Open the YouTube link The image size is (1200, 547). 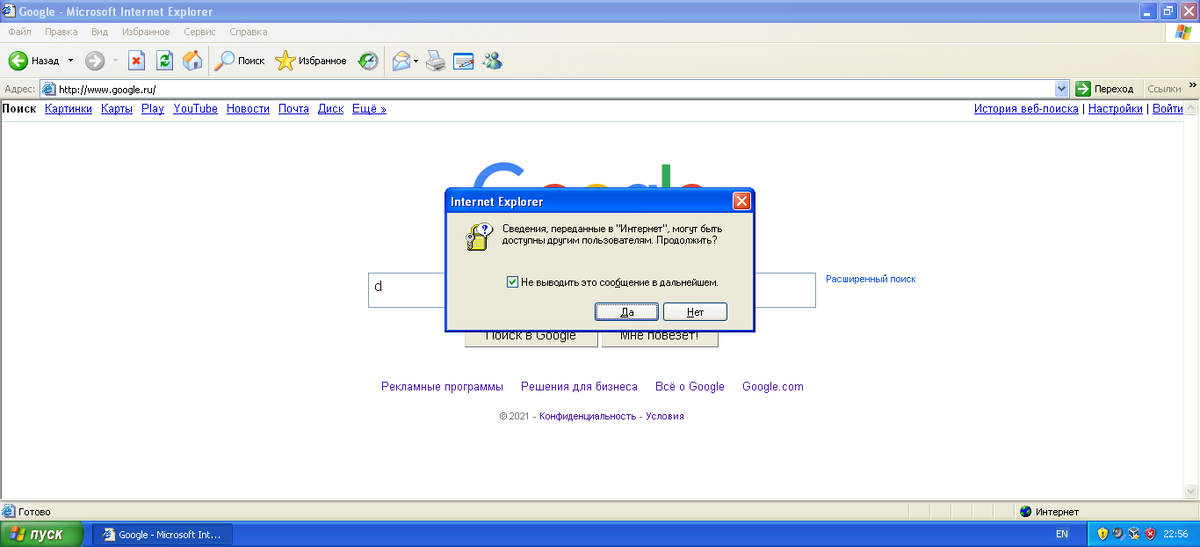point(195,109)
